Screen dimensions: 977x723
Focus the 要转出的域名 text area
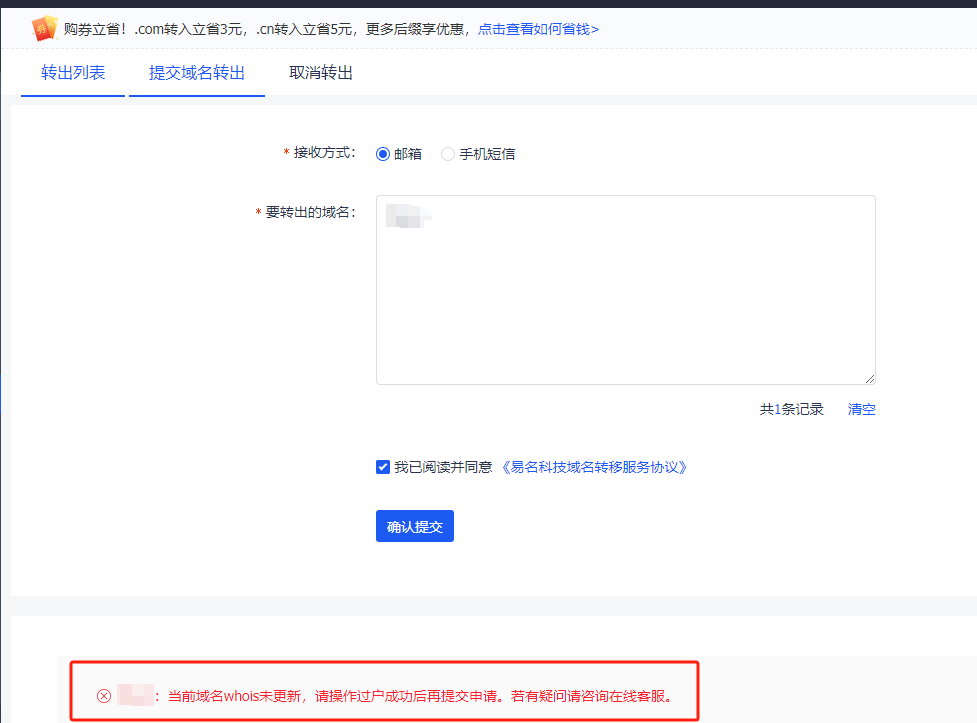626,290
